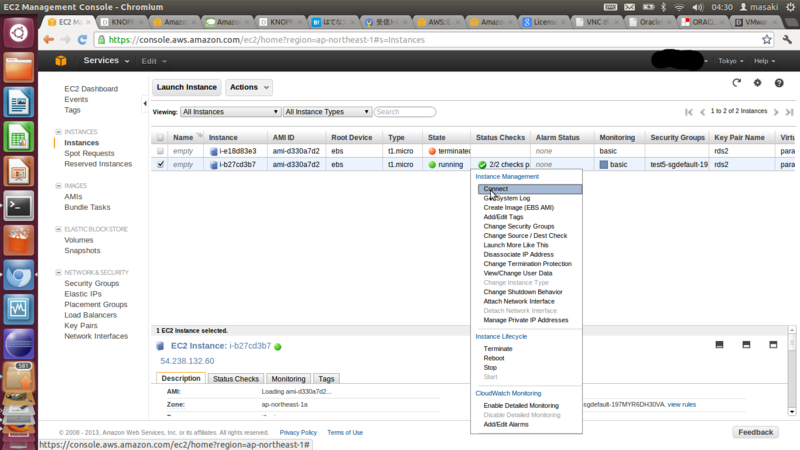Choose Add/Edit Alarms menu item
Screen dimensions: 800x450
[506, 424]
